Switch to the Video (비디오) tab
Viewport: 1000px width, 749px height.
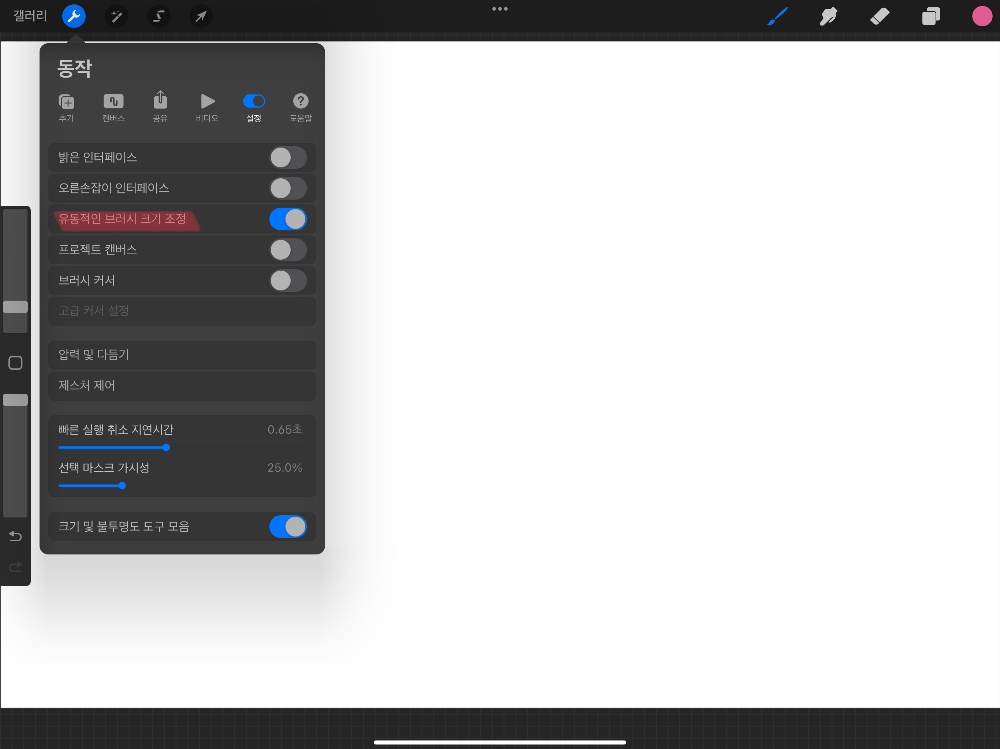(x=207, y=107)
